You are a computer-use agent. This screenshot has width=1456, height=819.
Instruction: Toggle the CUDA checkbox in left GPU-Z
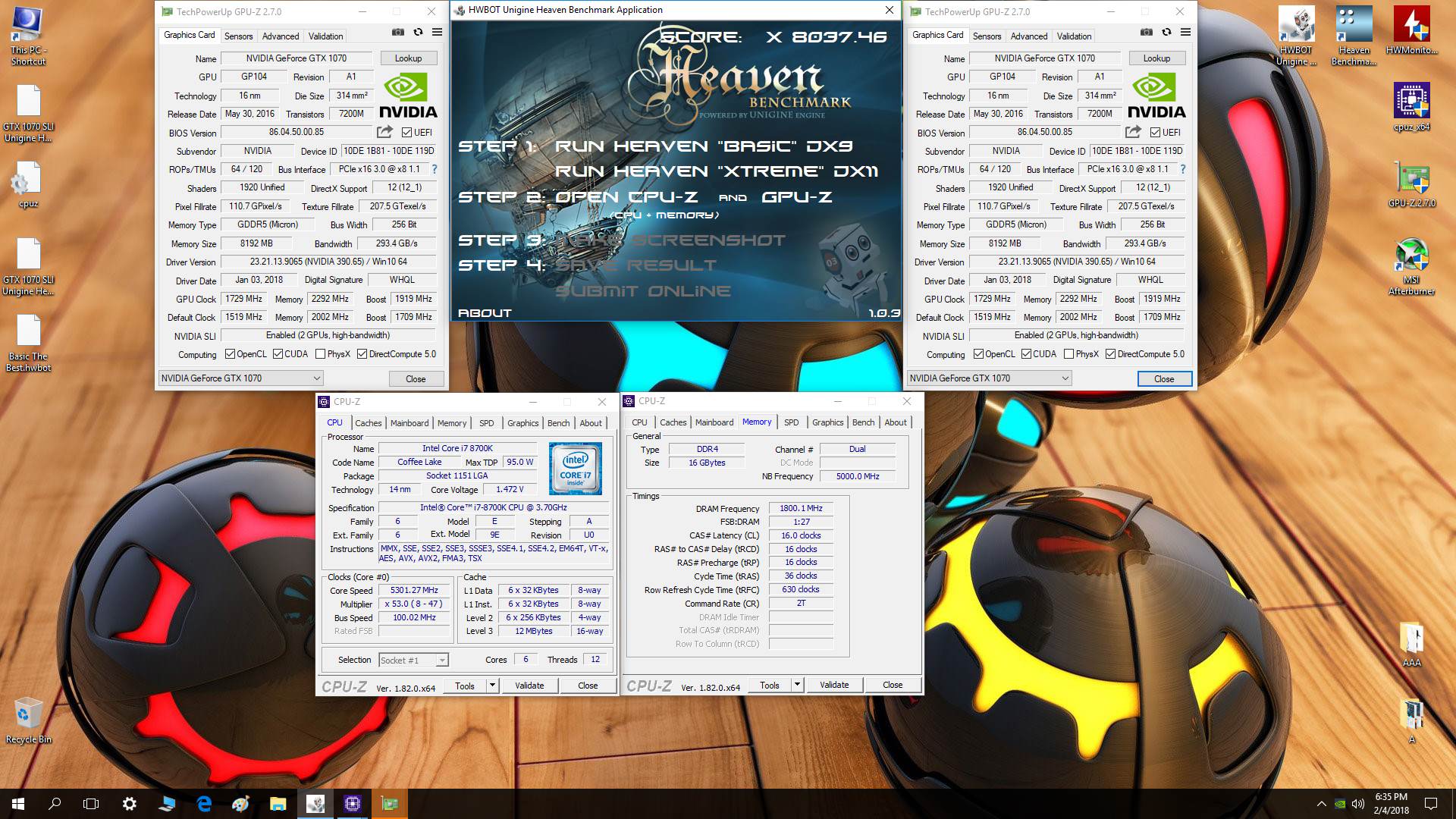[278, 354]
